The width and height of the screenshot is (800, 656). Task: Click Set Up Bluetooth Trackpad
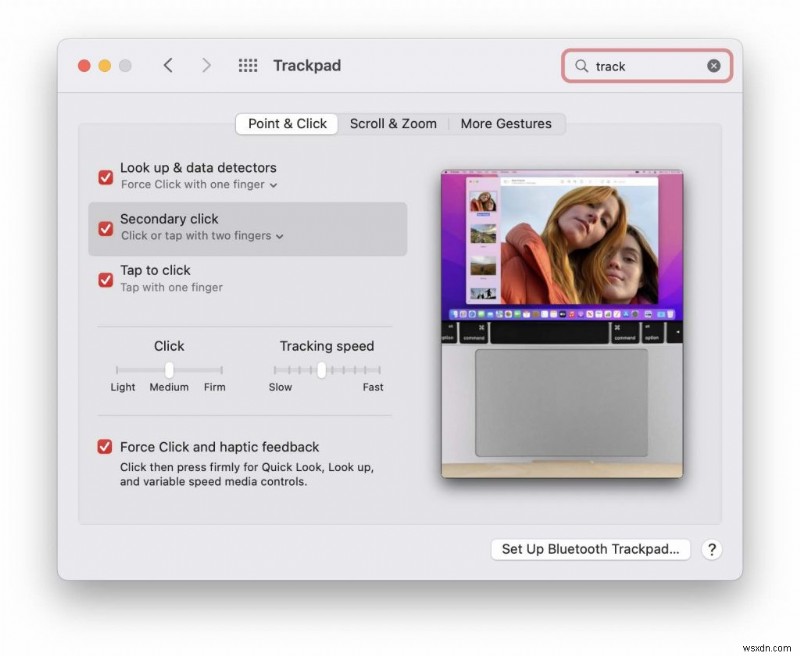(x=590, y=549)
